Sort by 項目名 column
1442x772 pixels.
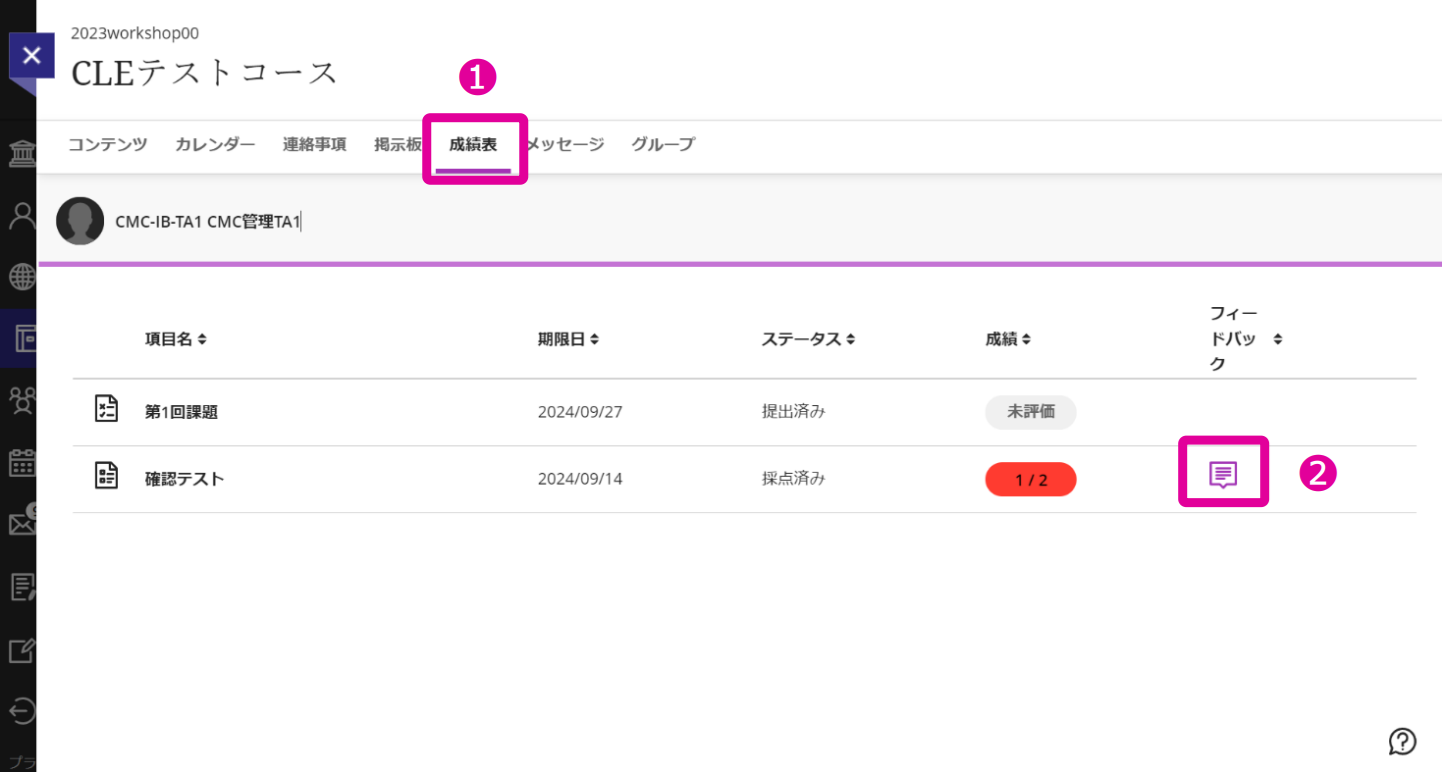coord(175,339)
